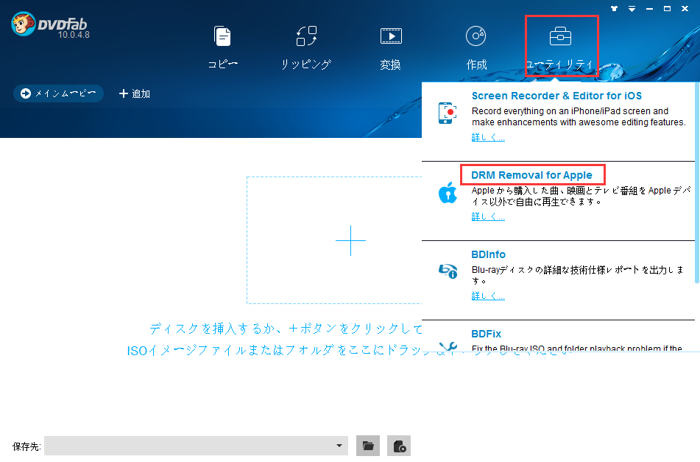Image resolution: width=700 pixels, height=462 pixels.
Task: Click the shirt skin icon in title bar
Action: coord(614,8)
